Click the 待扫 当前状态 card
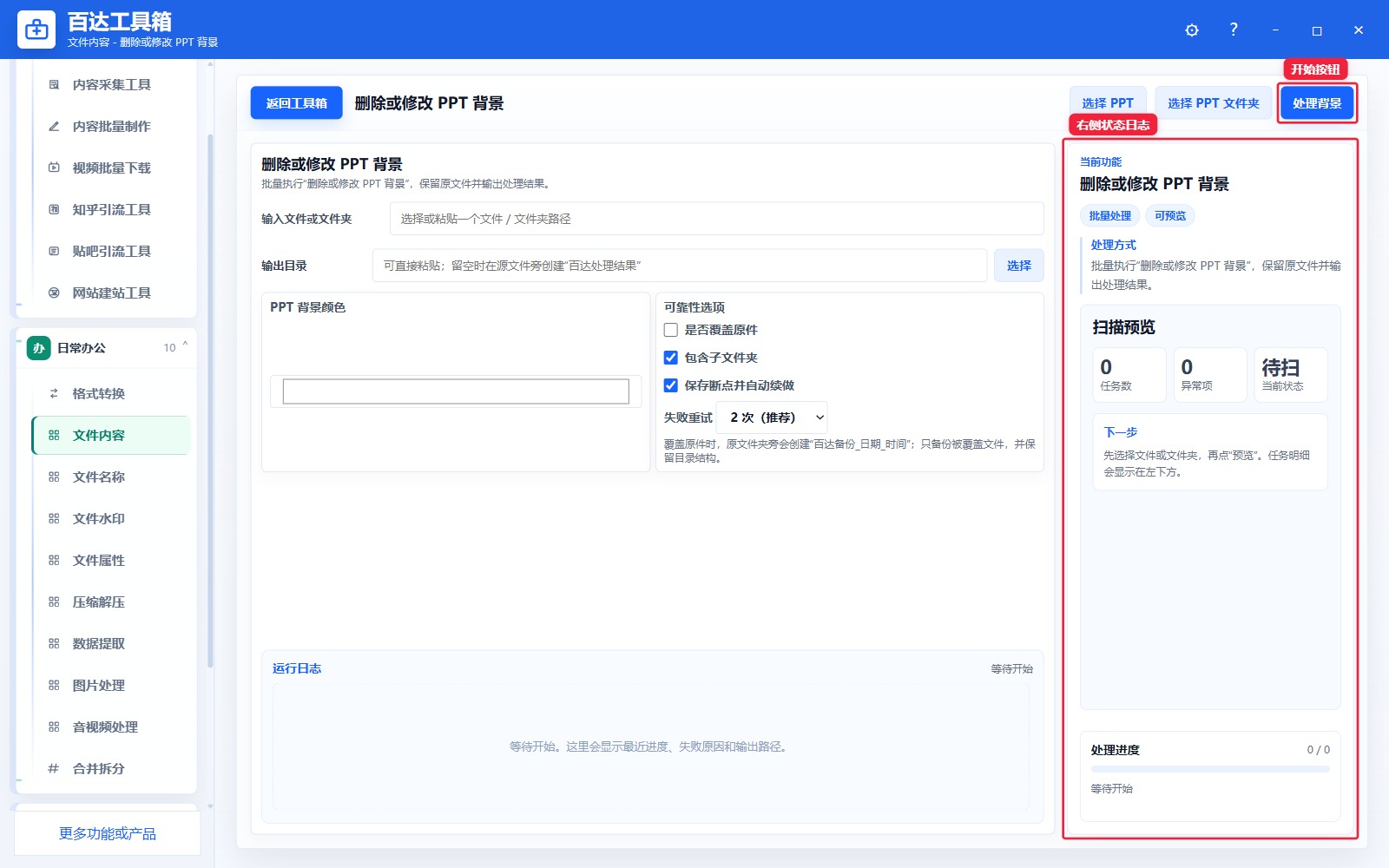The width and height of the screenshot is (1389, 868). pos(1291,375)
